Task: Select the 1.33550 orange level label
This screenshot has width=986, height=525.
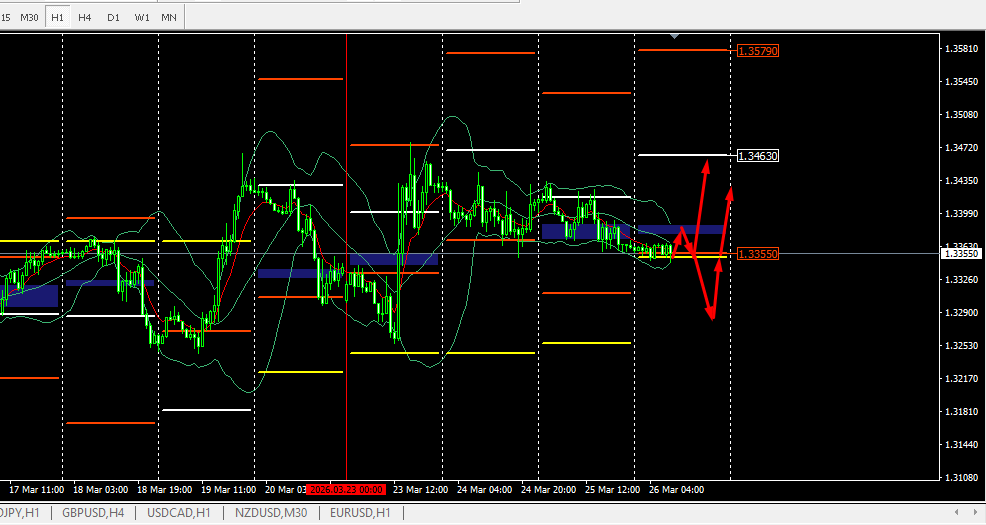Action: pyautogui.click(x=758, y=254)
